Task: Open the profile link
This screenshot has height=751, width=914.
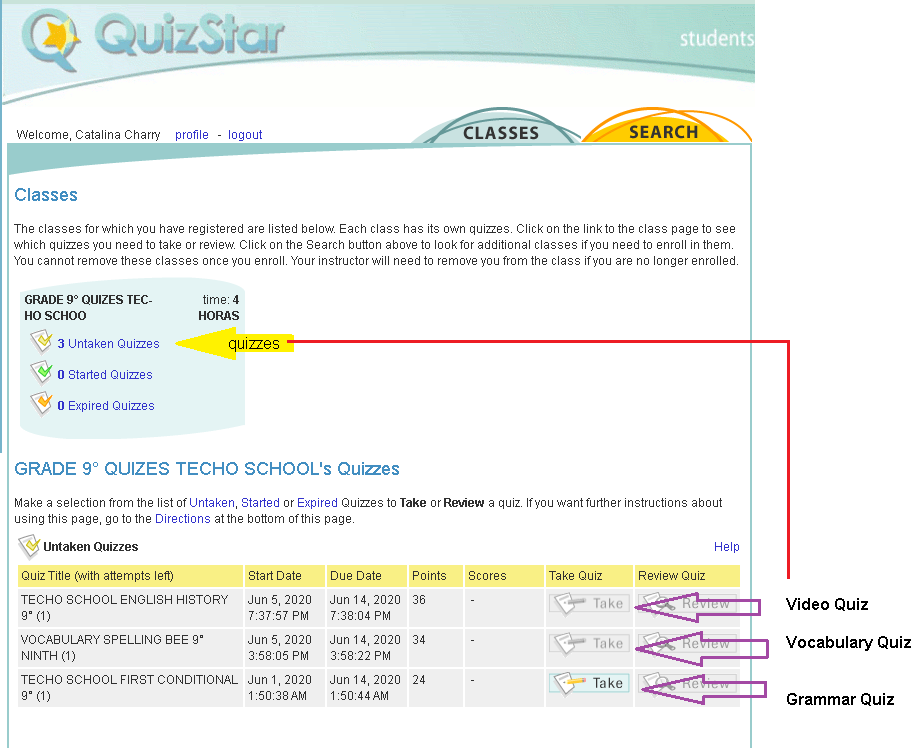Action: tap(192, 135)
